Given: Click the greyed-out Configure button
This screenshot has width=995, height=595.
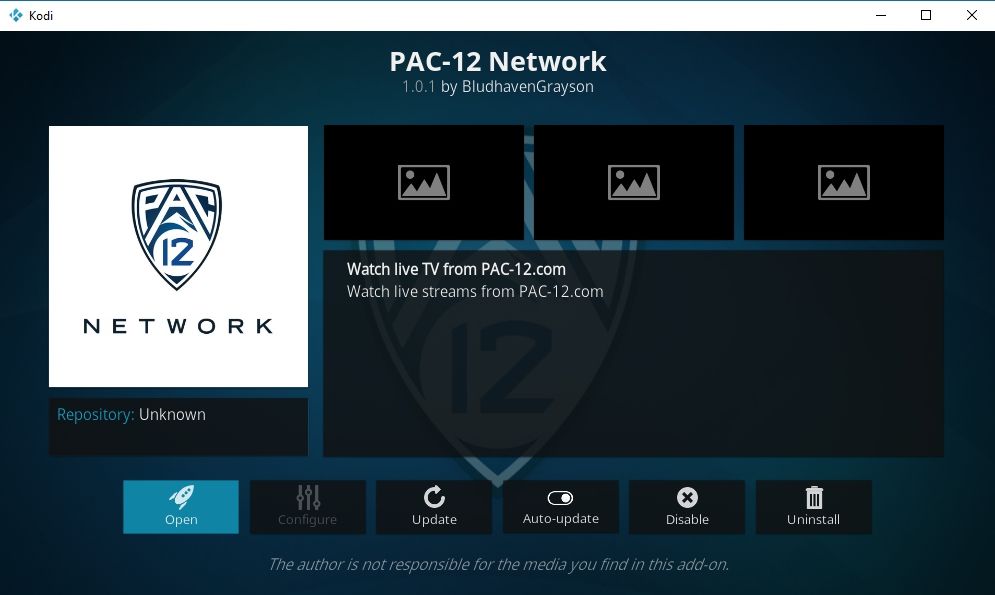Looking at the screenshot, I should (x=307, y=507).
